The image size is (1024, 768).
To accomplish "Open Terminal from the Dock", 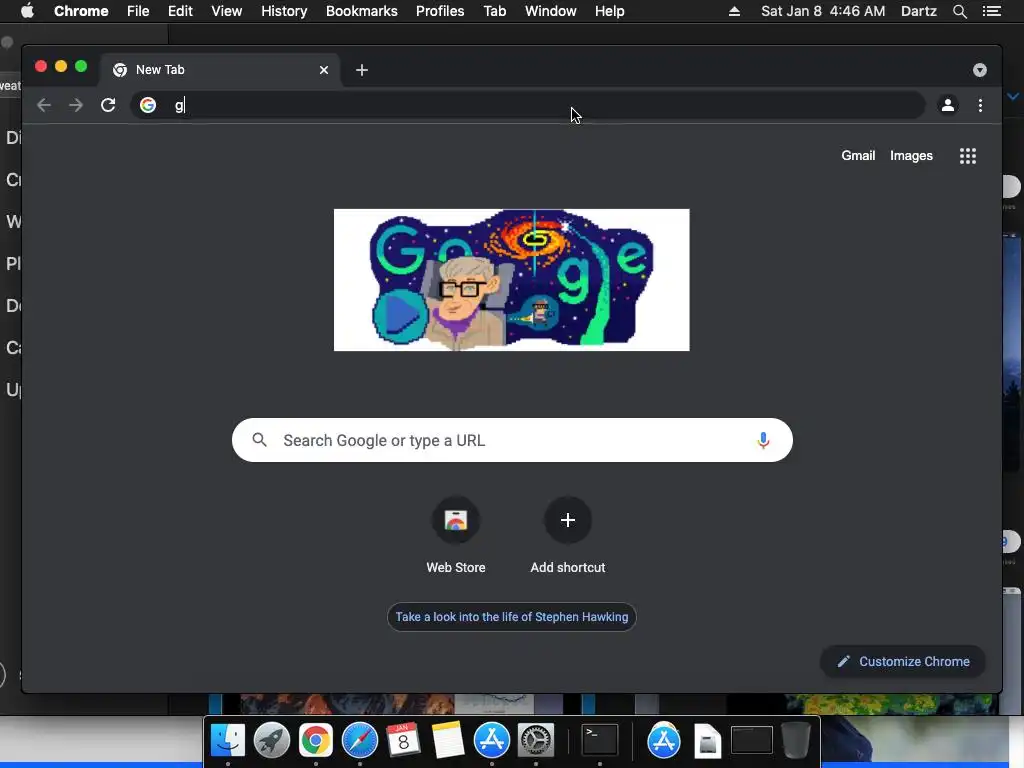I will pos(600,741).
